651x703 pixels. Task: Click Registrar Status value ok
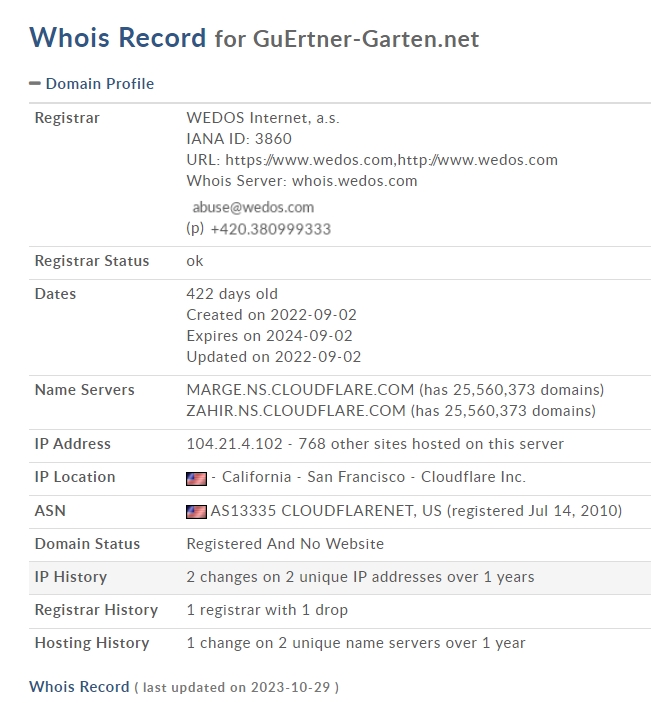(x=195, y=261)
